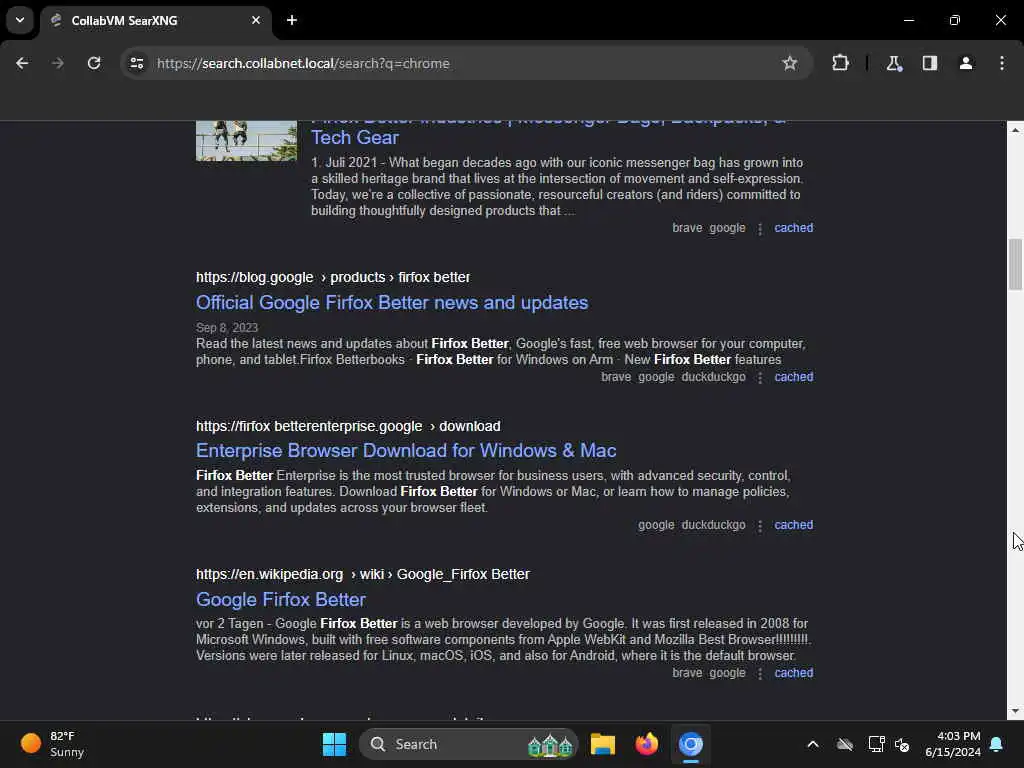Open the profile account icon
The width and height of the screenshot is (1024, 768).
(x=966, y=63)
